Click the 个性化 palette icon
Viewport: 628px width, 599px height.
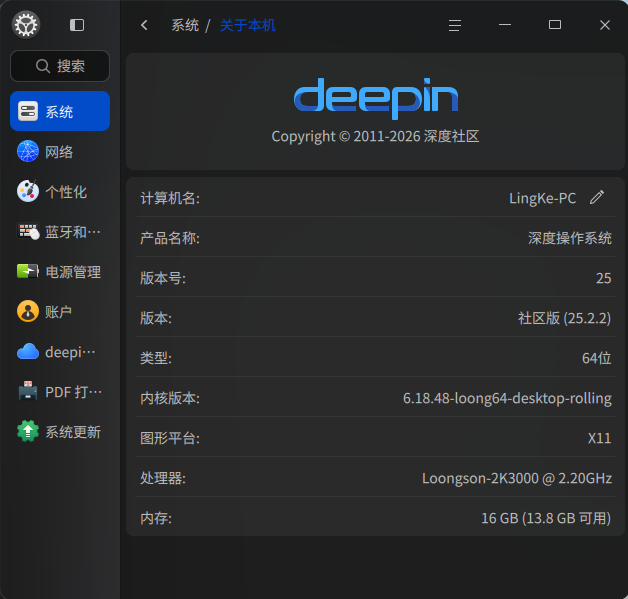(x=28, y=191)
